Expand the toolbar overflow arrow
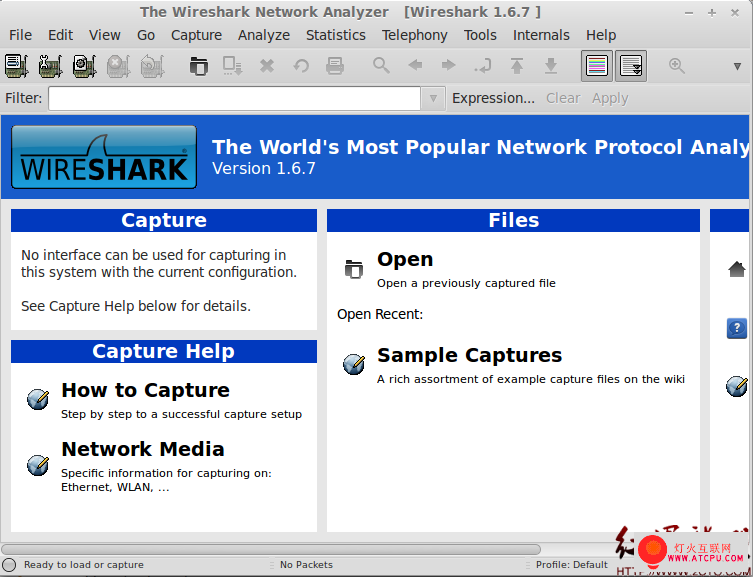 pyautogui.click(x=737, y=66)
